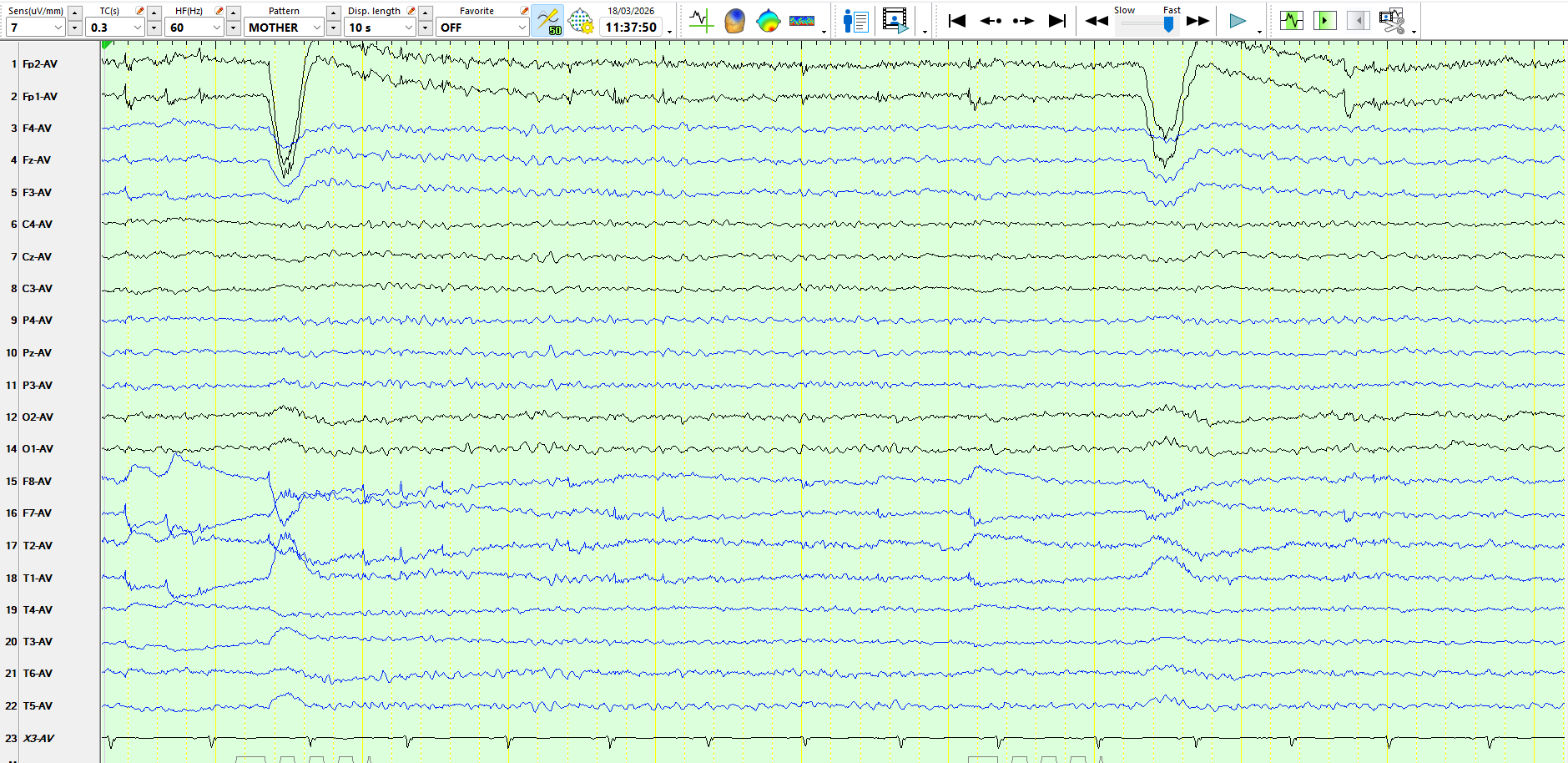Image resolution: width=1568 pixels, height=763 pixels.
Task: Expand the arrow beside the spectrogram icon
Action: click(824, 32)
